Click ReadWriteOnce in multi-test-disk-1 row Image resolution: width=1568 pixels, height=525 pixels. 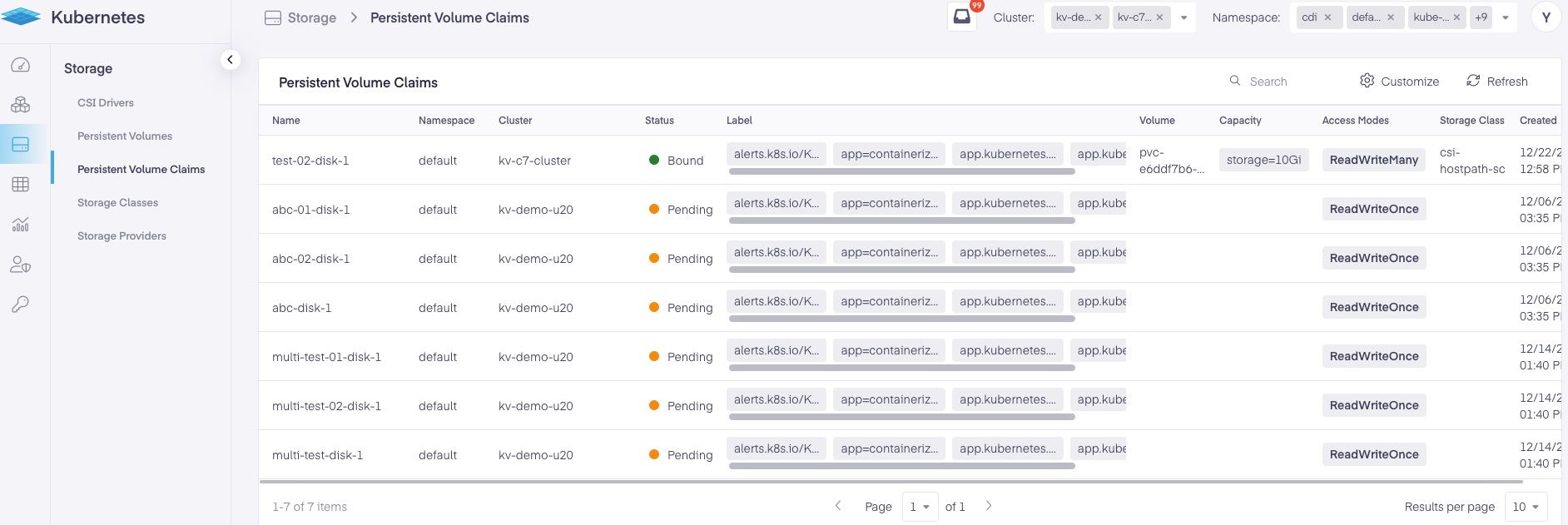1374,454
